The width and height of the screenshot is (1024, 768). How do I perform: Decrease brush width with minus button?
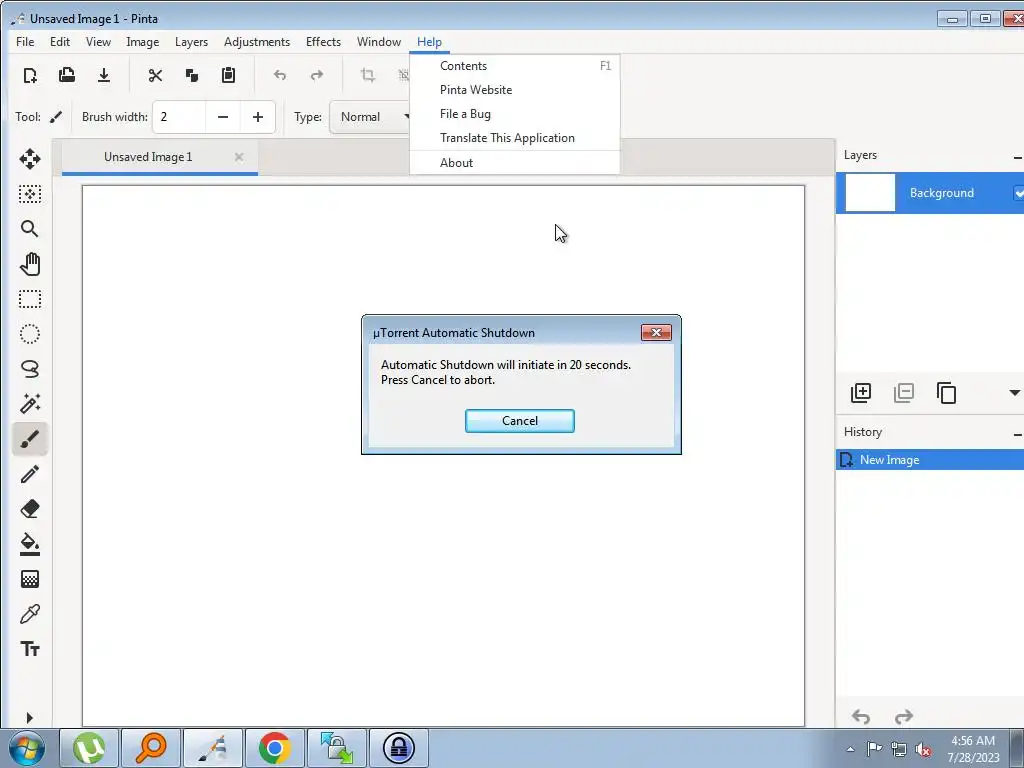[223, 117]
